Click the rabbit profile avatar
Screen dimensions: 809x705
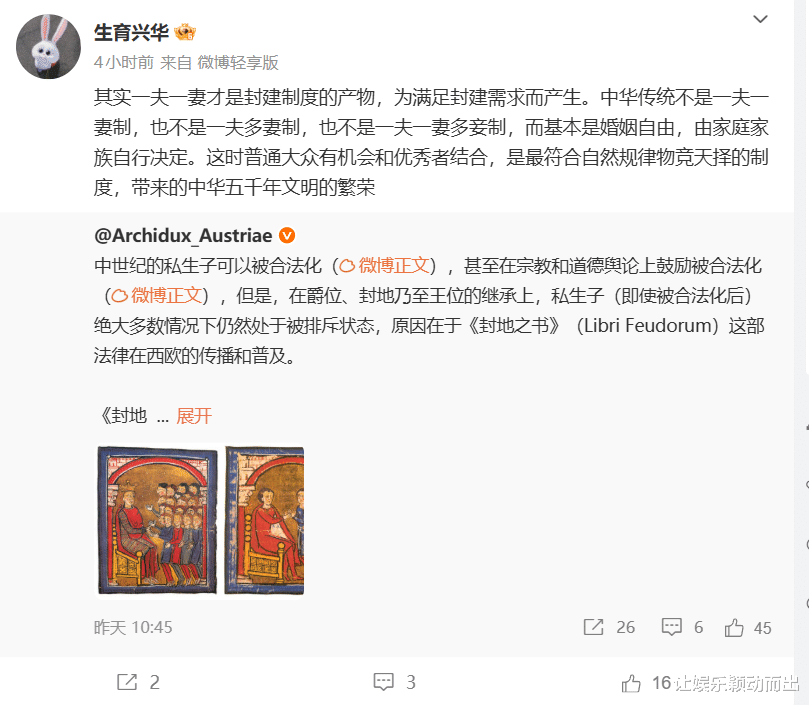(48, 46)
